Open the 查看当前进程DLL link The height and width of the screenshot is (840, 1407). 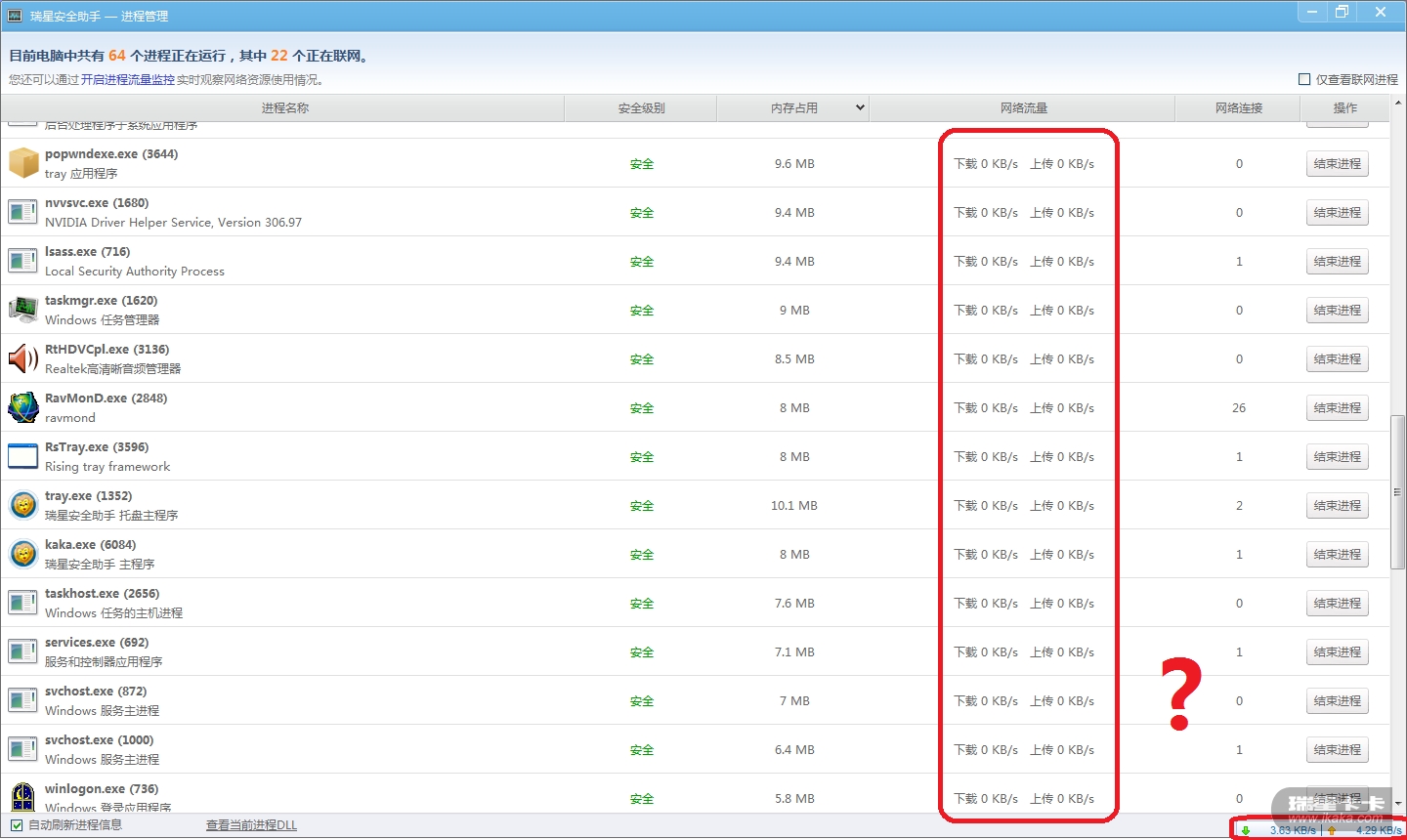click(x=251, y=825)
